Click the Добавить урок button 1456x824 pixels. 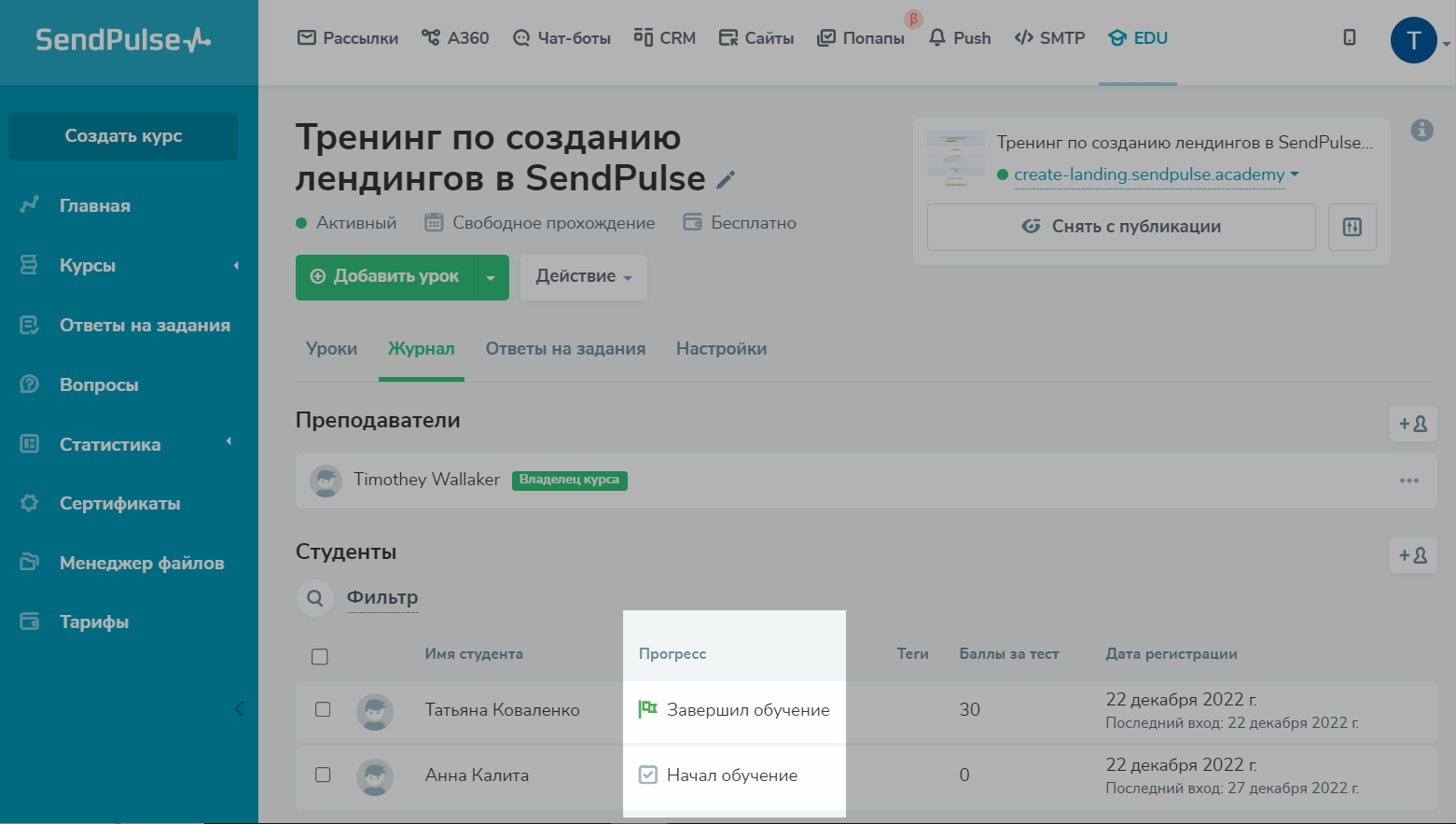coord(385,277)
